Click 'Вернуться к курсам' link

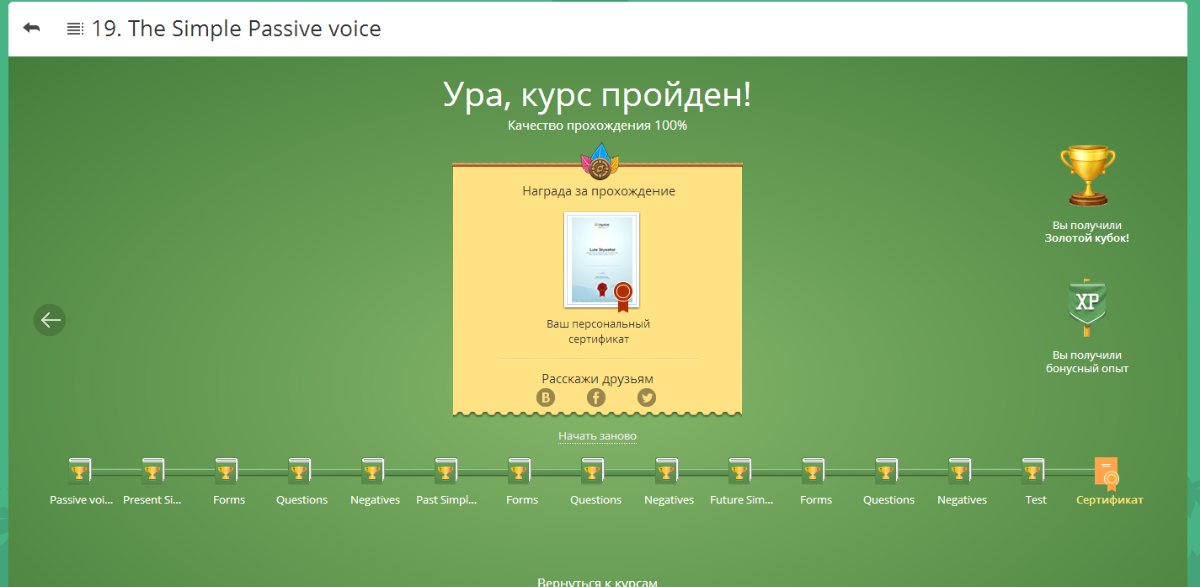coord(597,581)
